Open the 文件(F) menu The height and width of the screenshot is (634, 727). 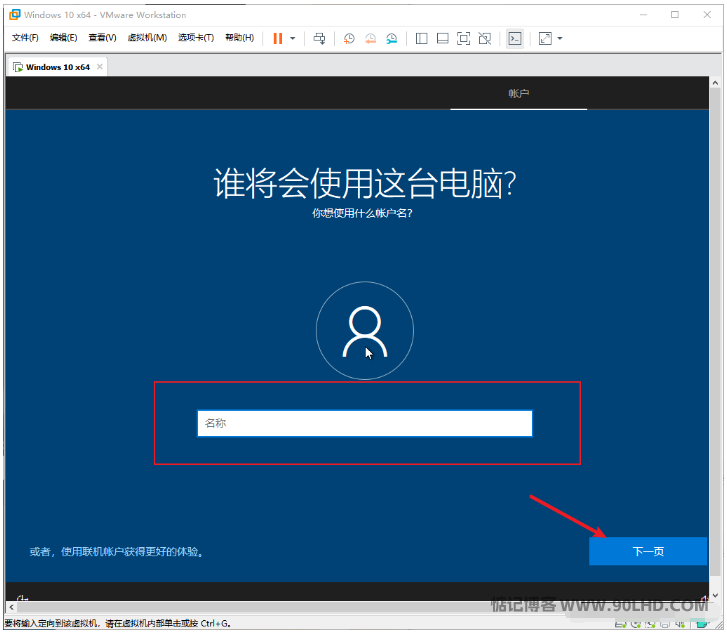(25, 38)
